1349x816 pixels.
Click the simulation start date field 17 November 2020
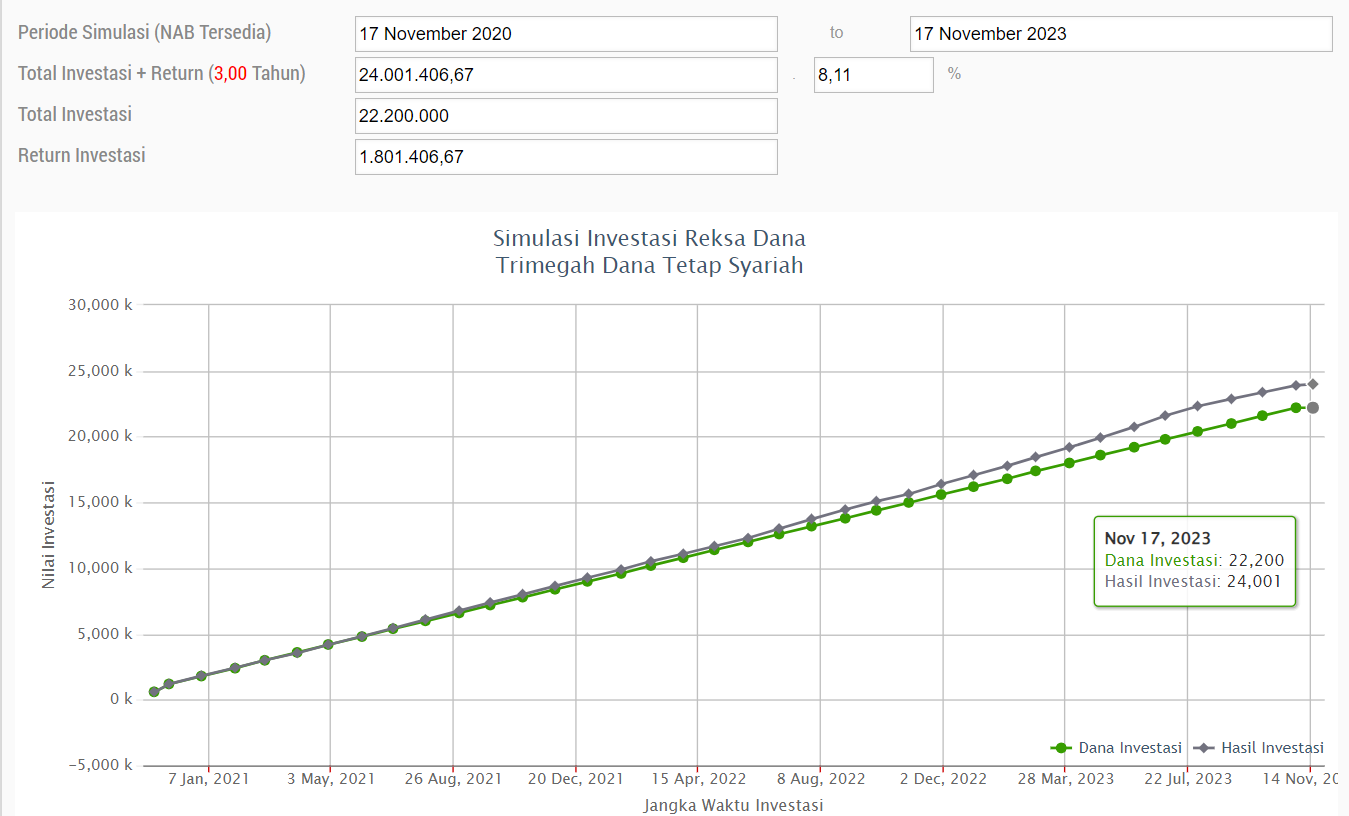click(x=566, y=34)
